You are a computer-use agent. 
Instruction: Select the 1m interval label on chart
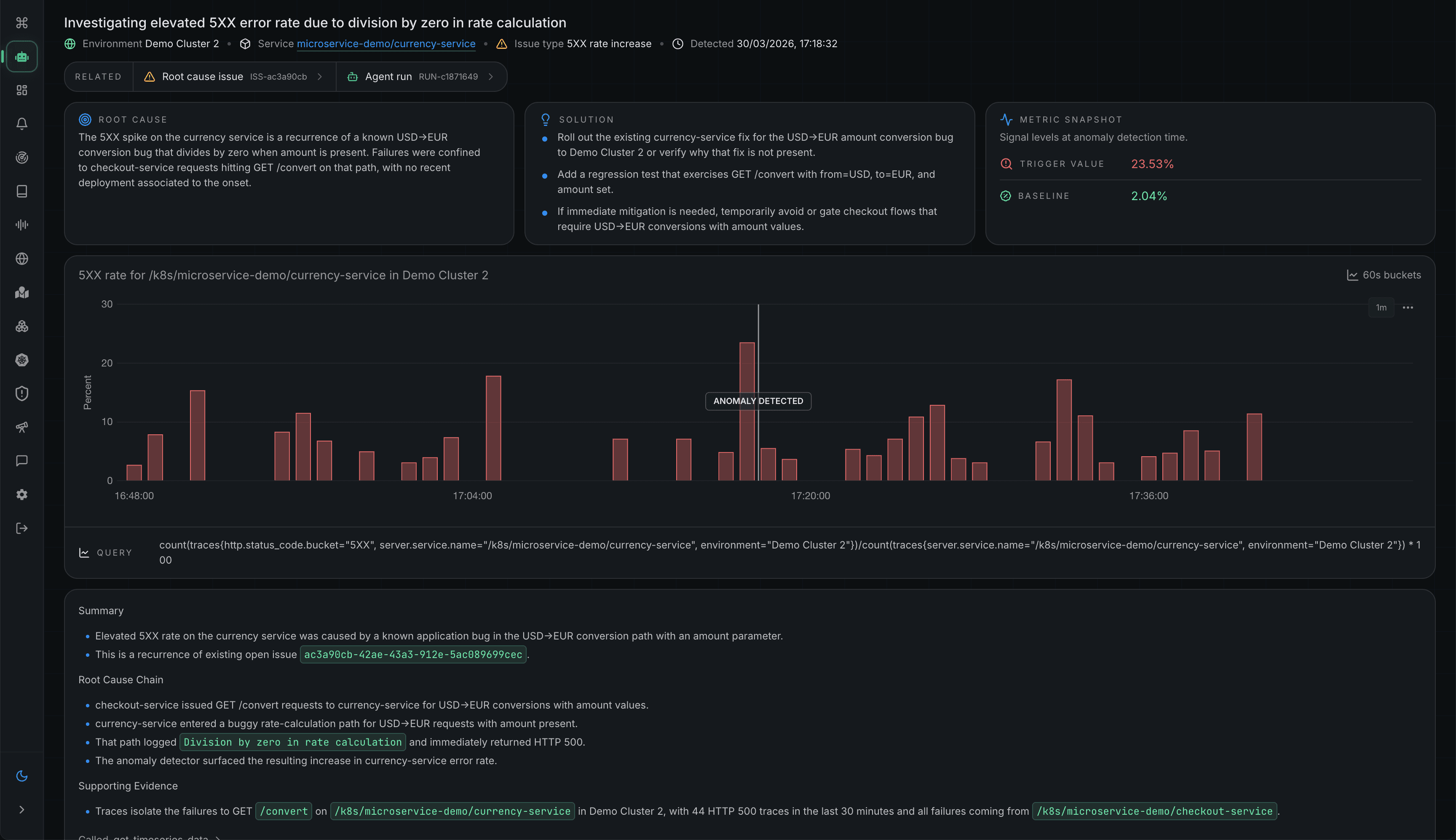pos(1381,308)
